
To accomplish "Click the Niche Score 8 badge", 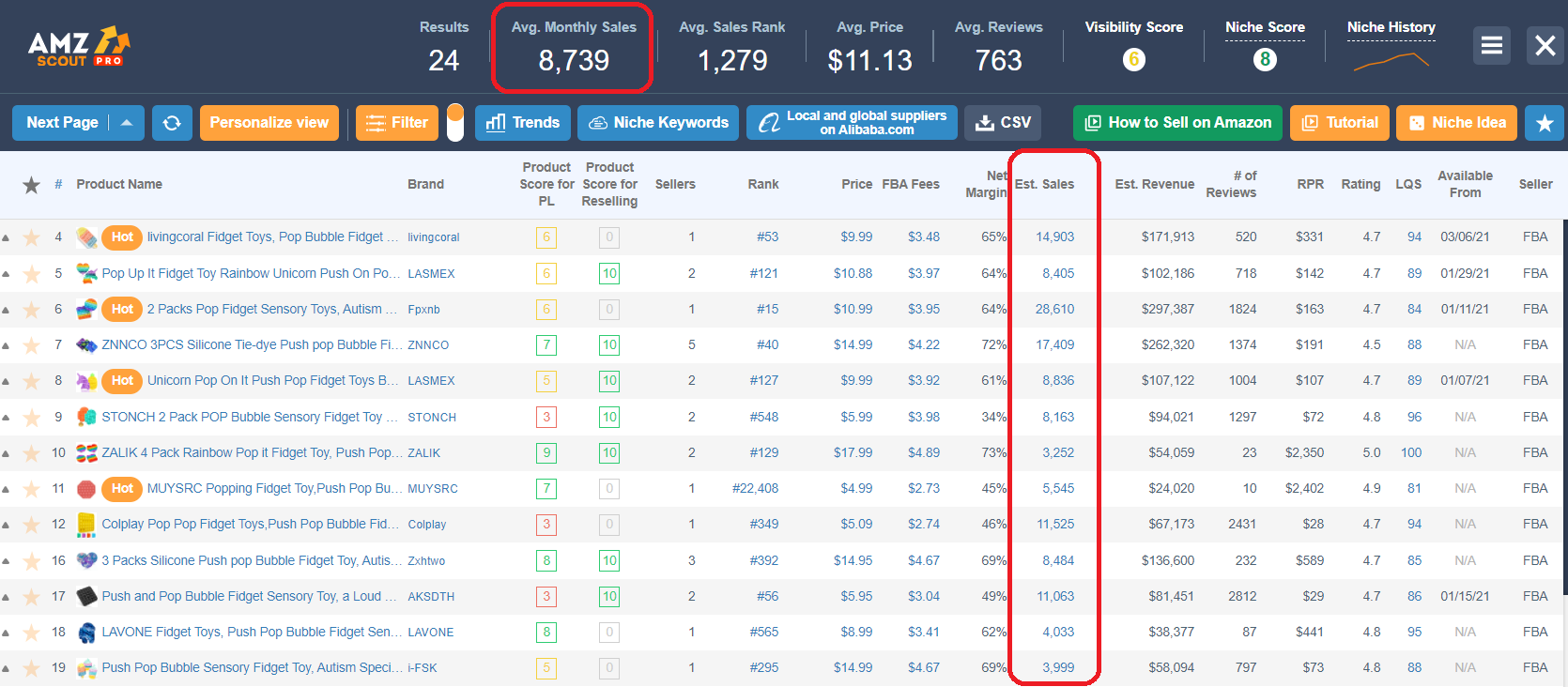I will point(1265,60).
